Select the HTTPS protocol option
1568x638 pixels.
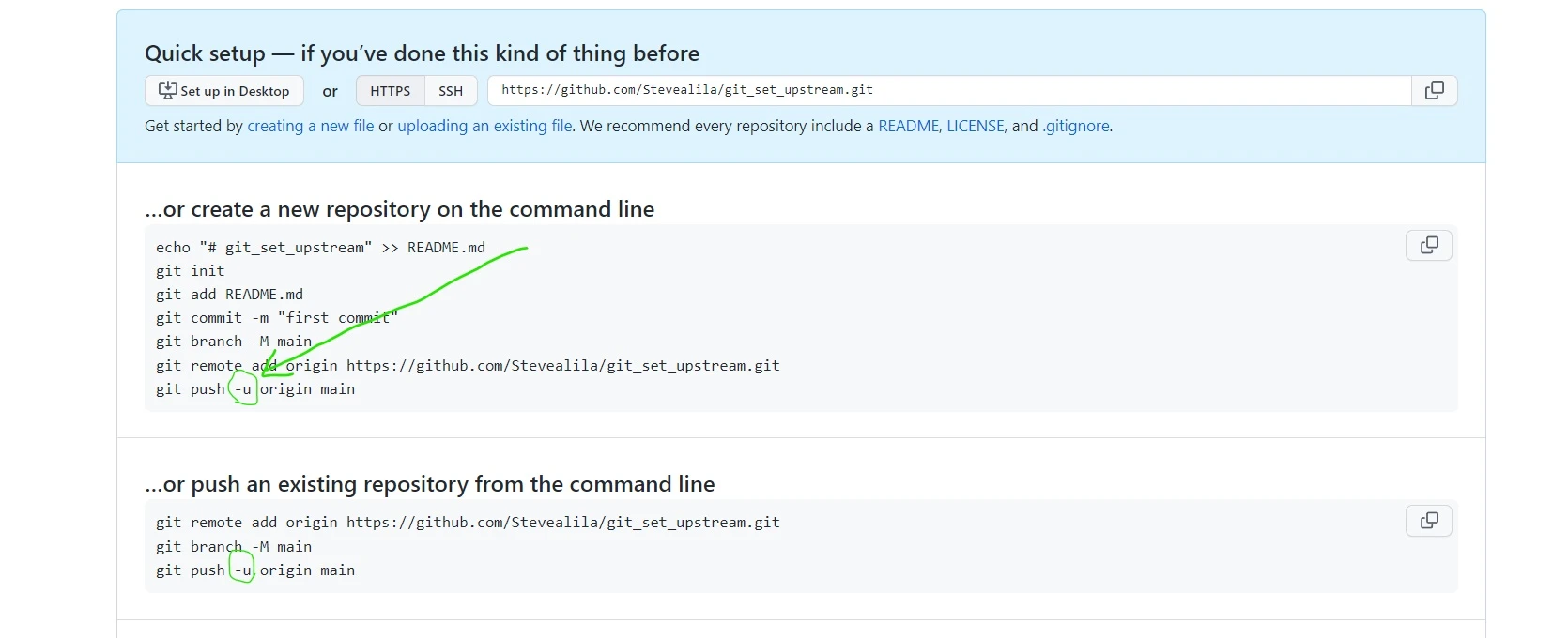[x=389, y=90]
